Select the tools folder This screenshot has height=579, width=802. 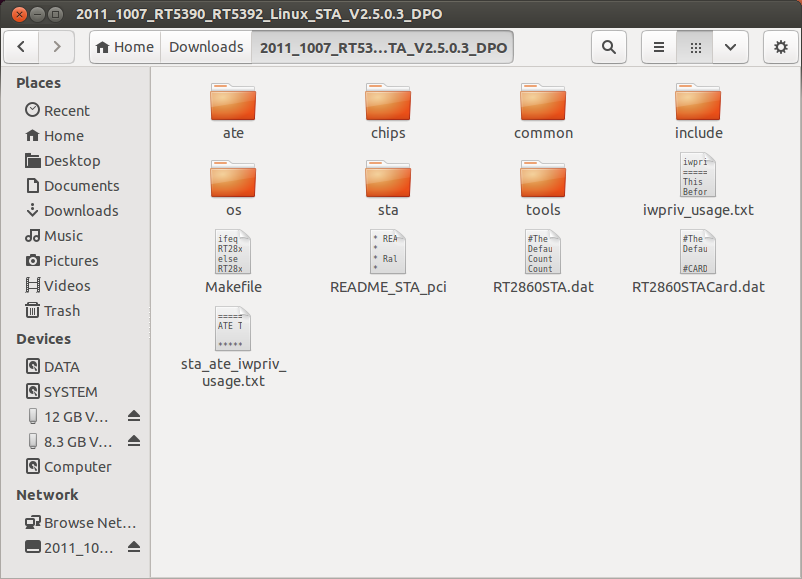[543, 189]
